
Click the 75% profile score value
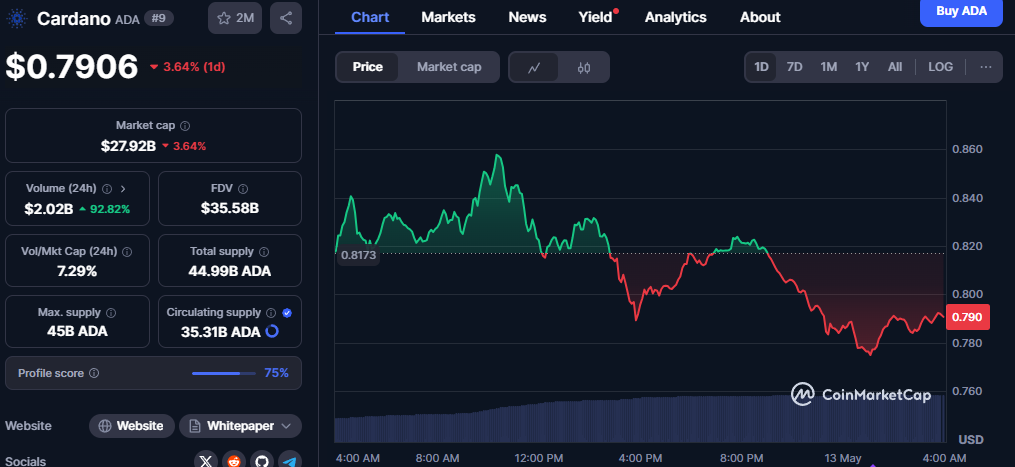click(x=276, y=373)
